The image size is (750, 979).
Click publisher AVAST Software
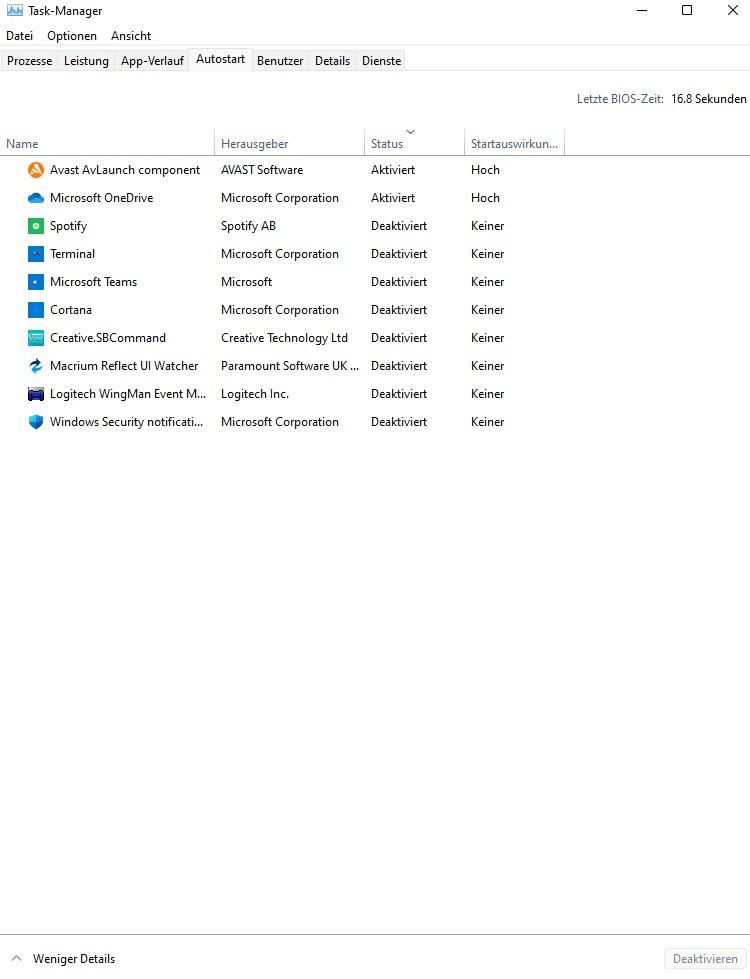point(262,170)
